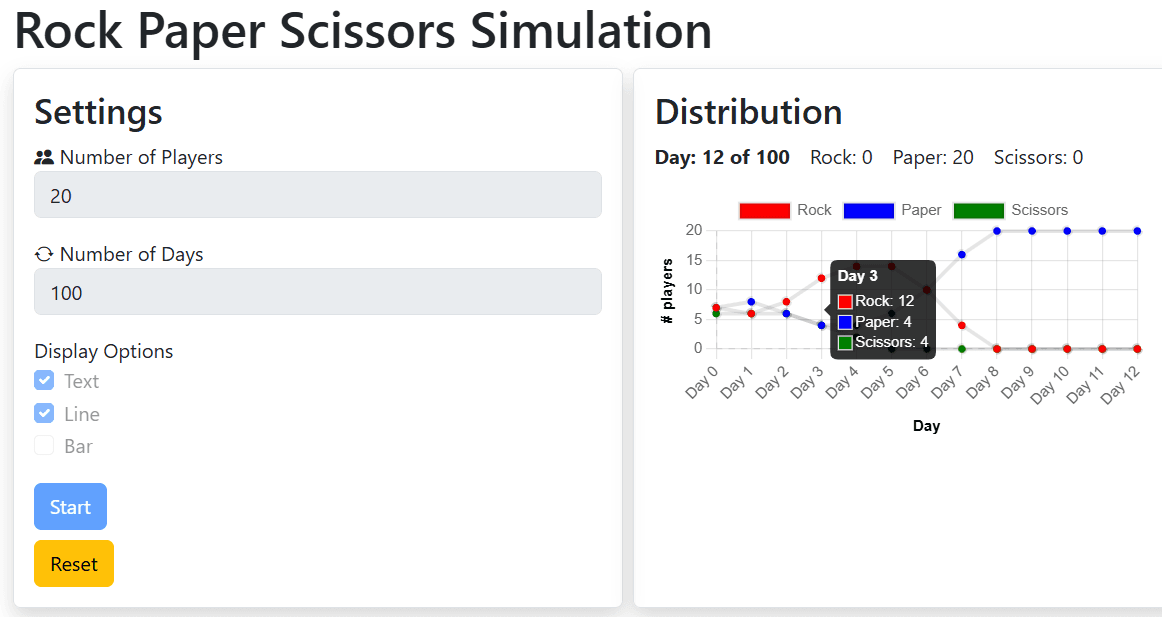Click the Number of Players people icon

coord(44,156)
